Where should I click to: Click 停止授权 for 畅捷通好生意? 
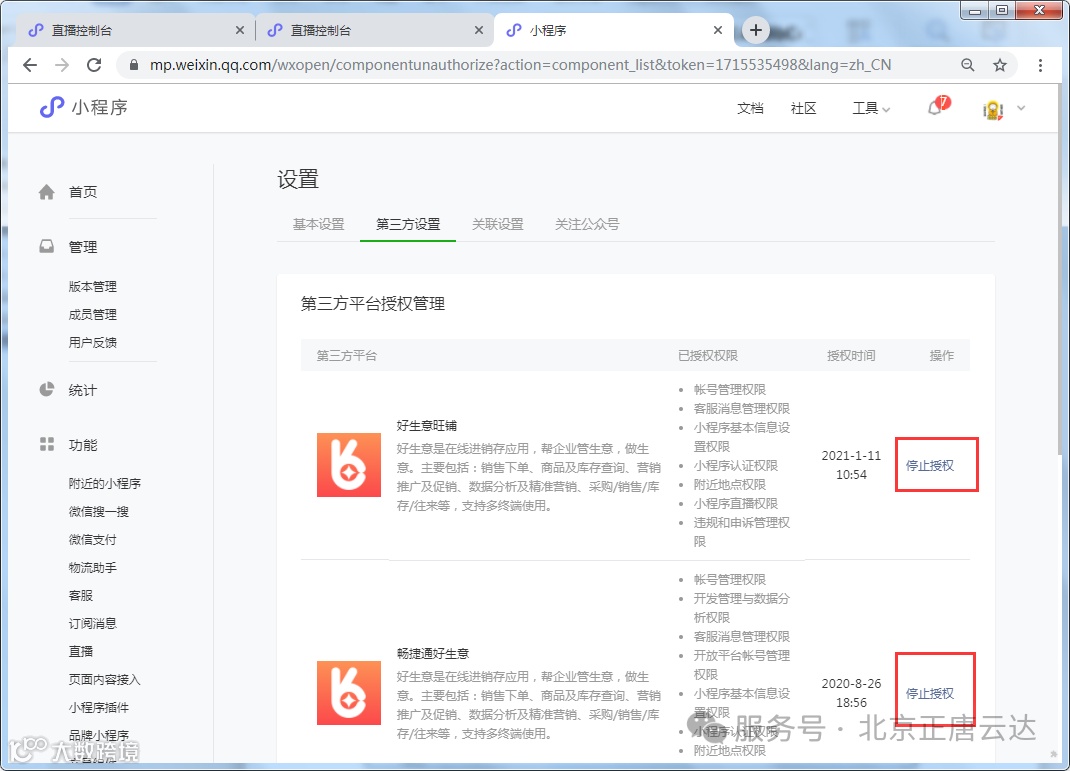929,693
